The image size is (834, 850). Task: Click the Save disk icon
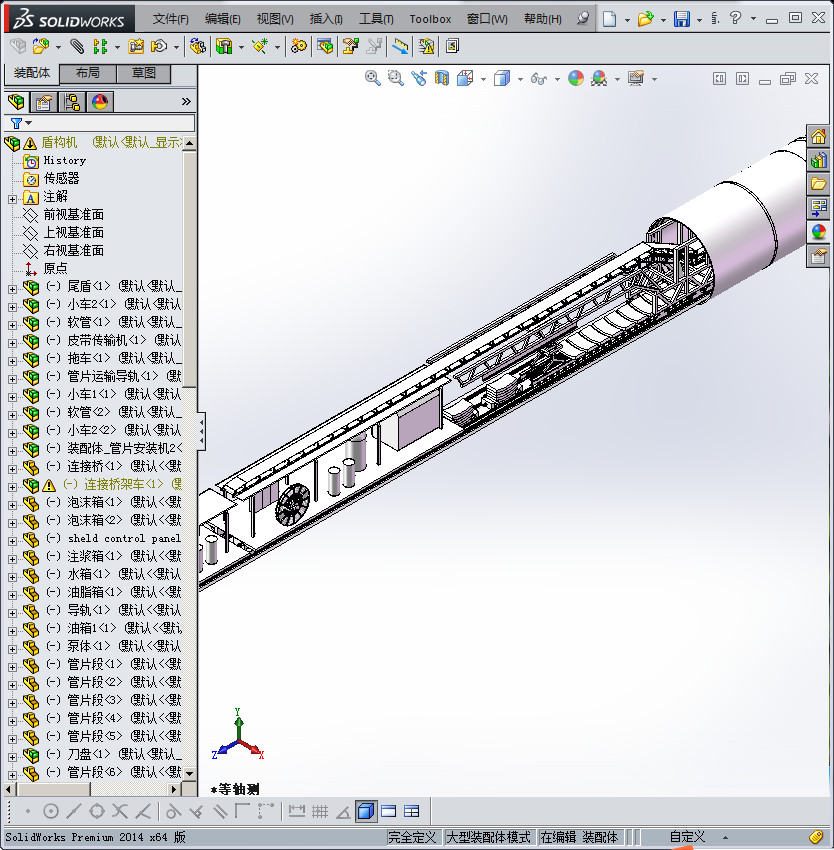tap(682, 19)
